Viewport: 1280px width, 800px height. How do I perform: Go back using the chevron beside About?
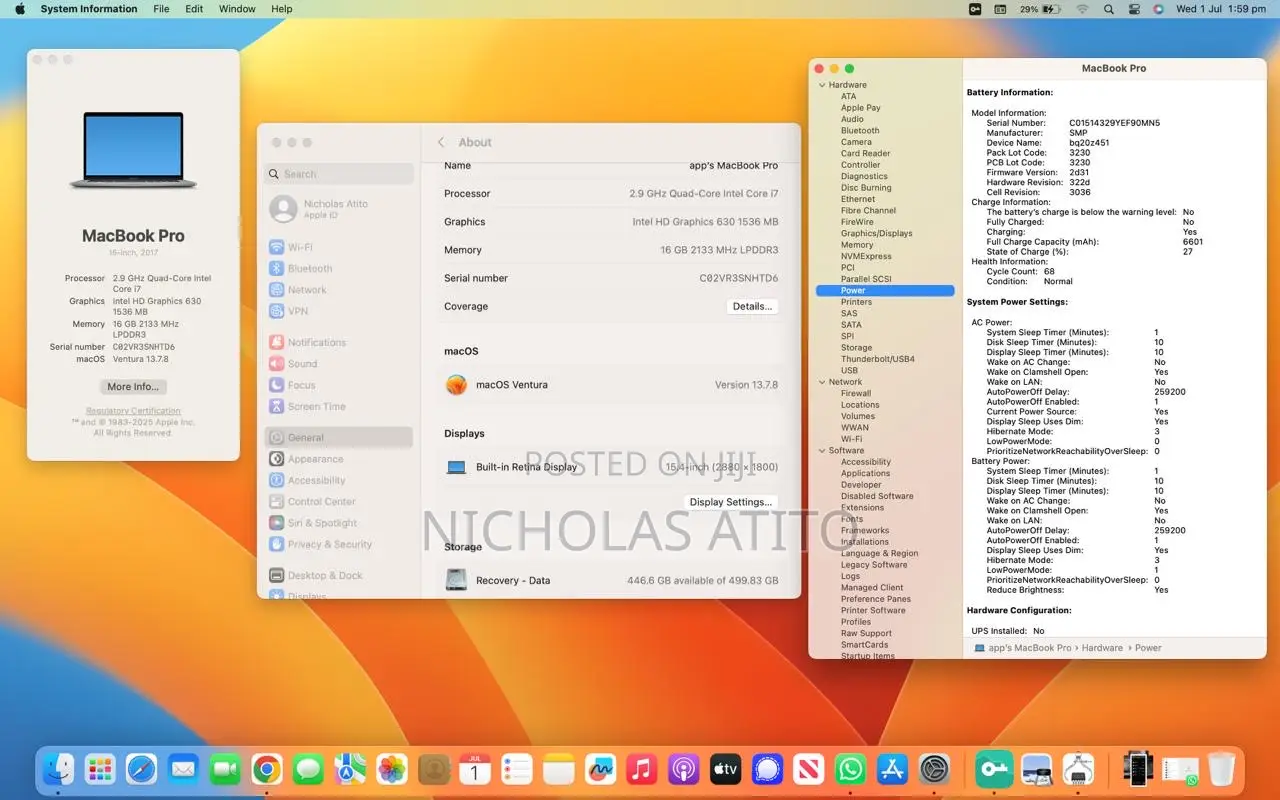[x=441, y=142]
